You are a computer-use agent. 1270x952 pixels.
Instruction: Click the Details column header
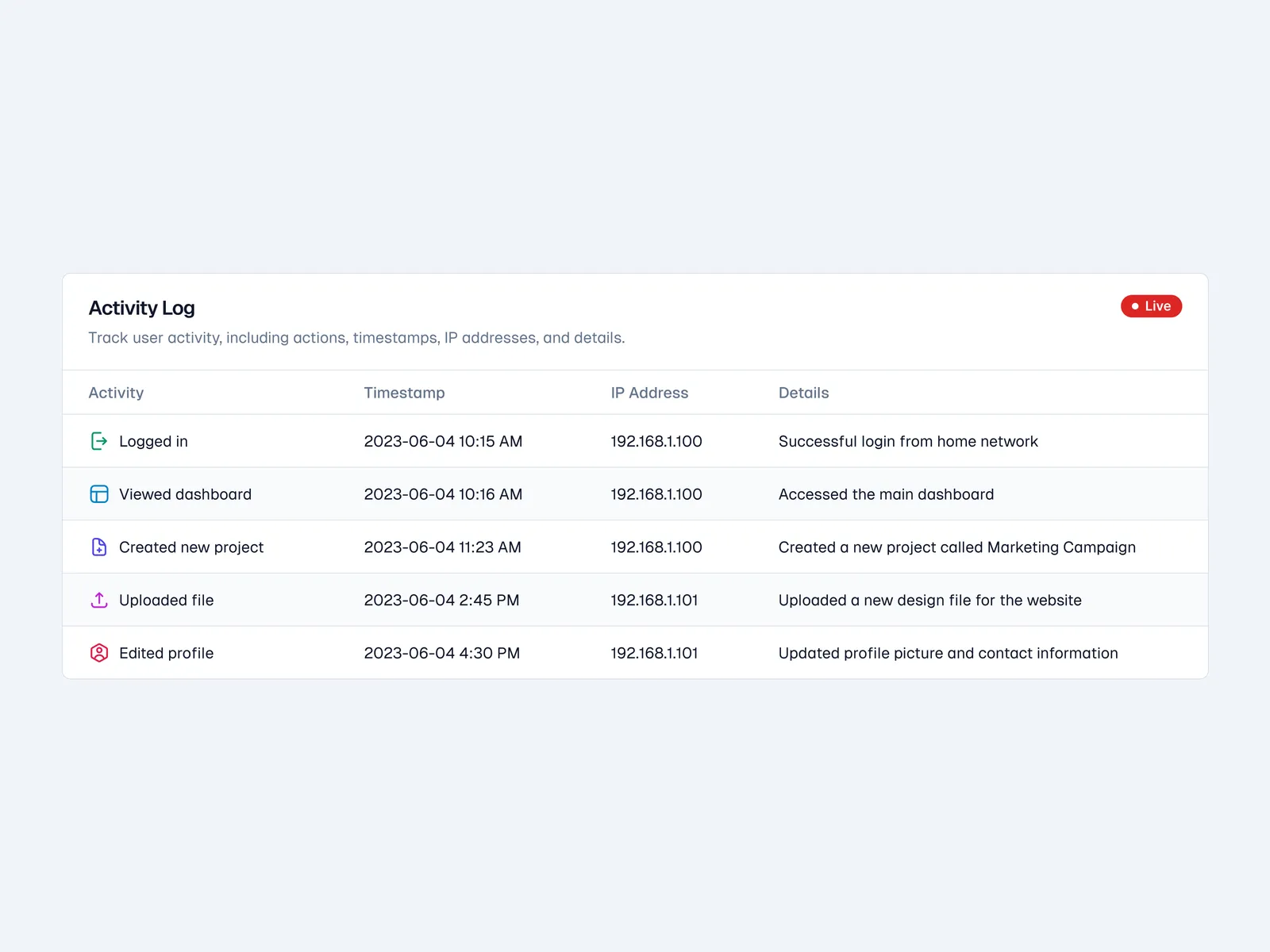(803, 393)
